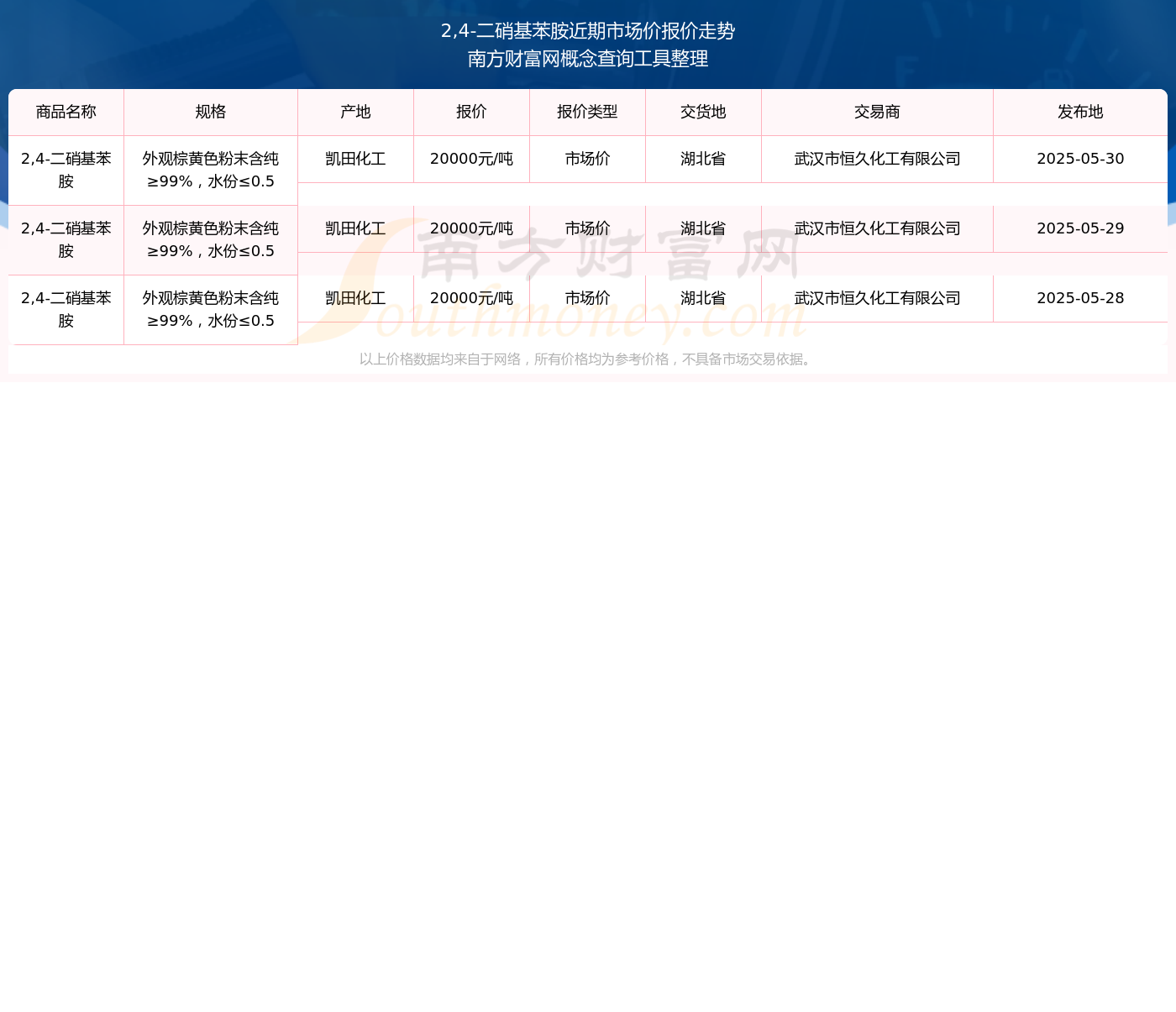The height and width of the screenshot is (1012, 1176).
Task: Click 凯田化工 in the 2025-05-28 row
Action: pos(355,298)
